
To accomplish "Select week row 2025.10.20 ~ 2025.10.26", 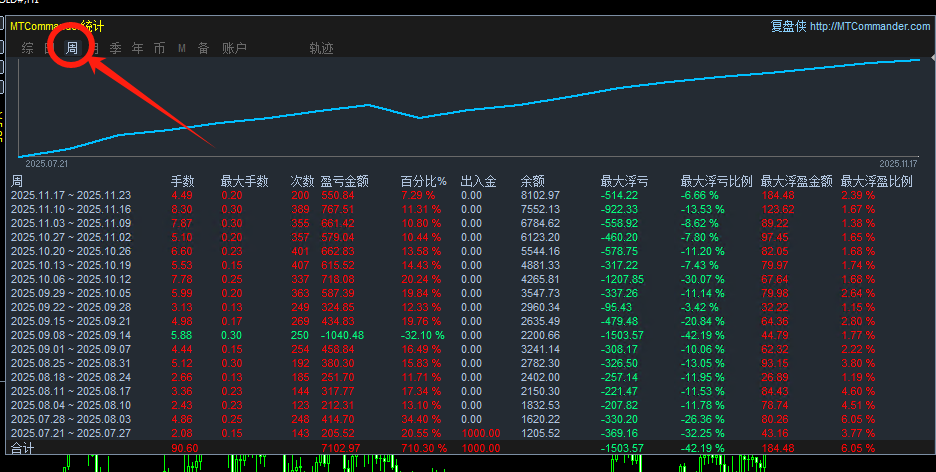I will point(468,251).
